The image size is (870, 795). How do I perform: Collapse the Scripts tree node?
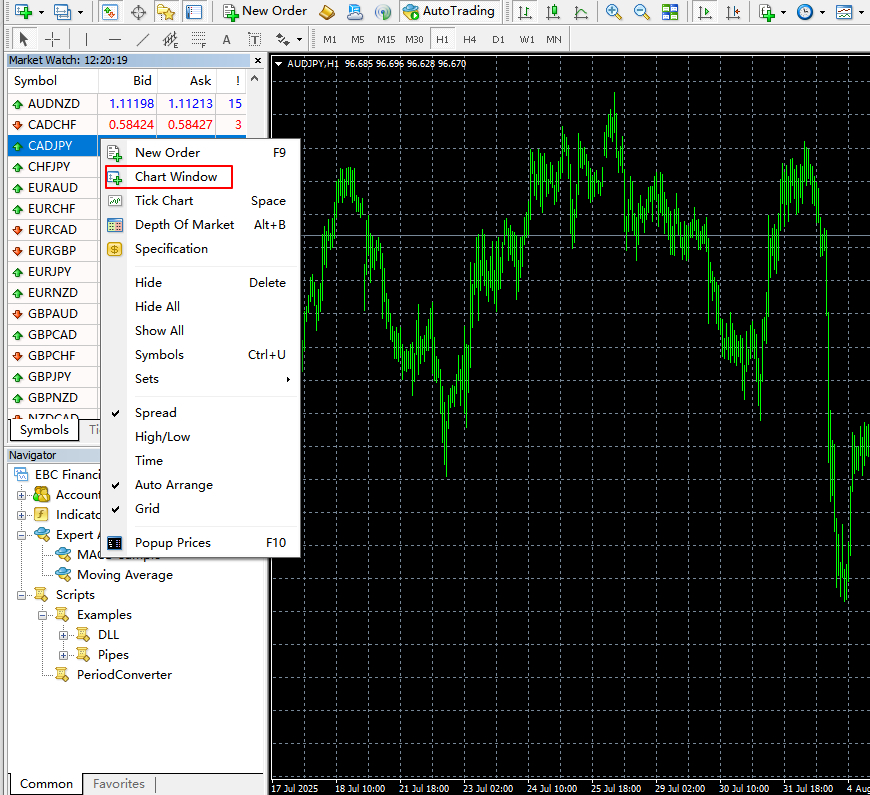tap(22, 595)
